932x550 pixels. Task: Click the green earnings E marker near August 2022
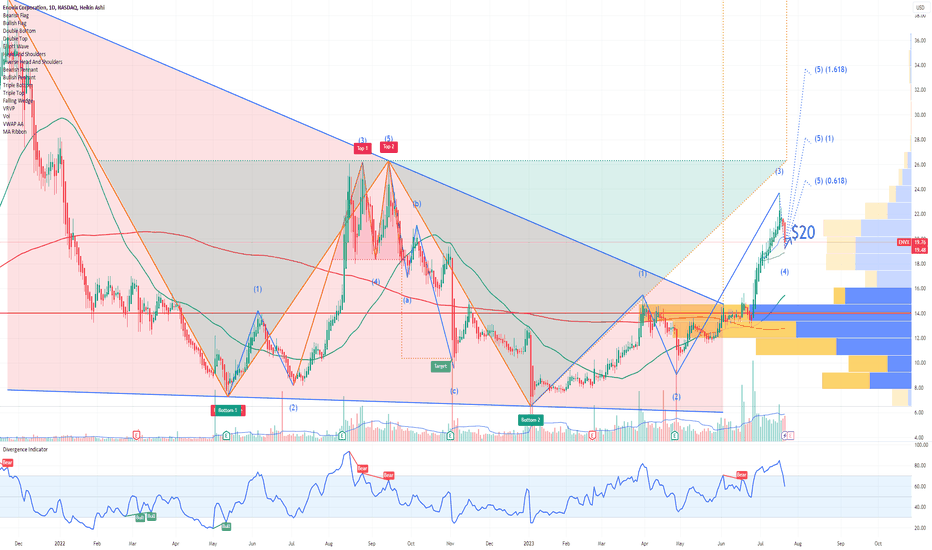pyautogui.click(x=342, y=436)
